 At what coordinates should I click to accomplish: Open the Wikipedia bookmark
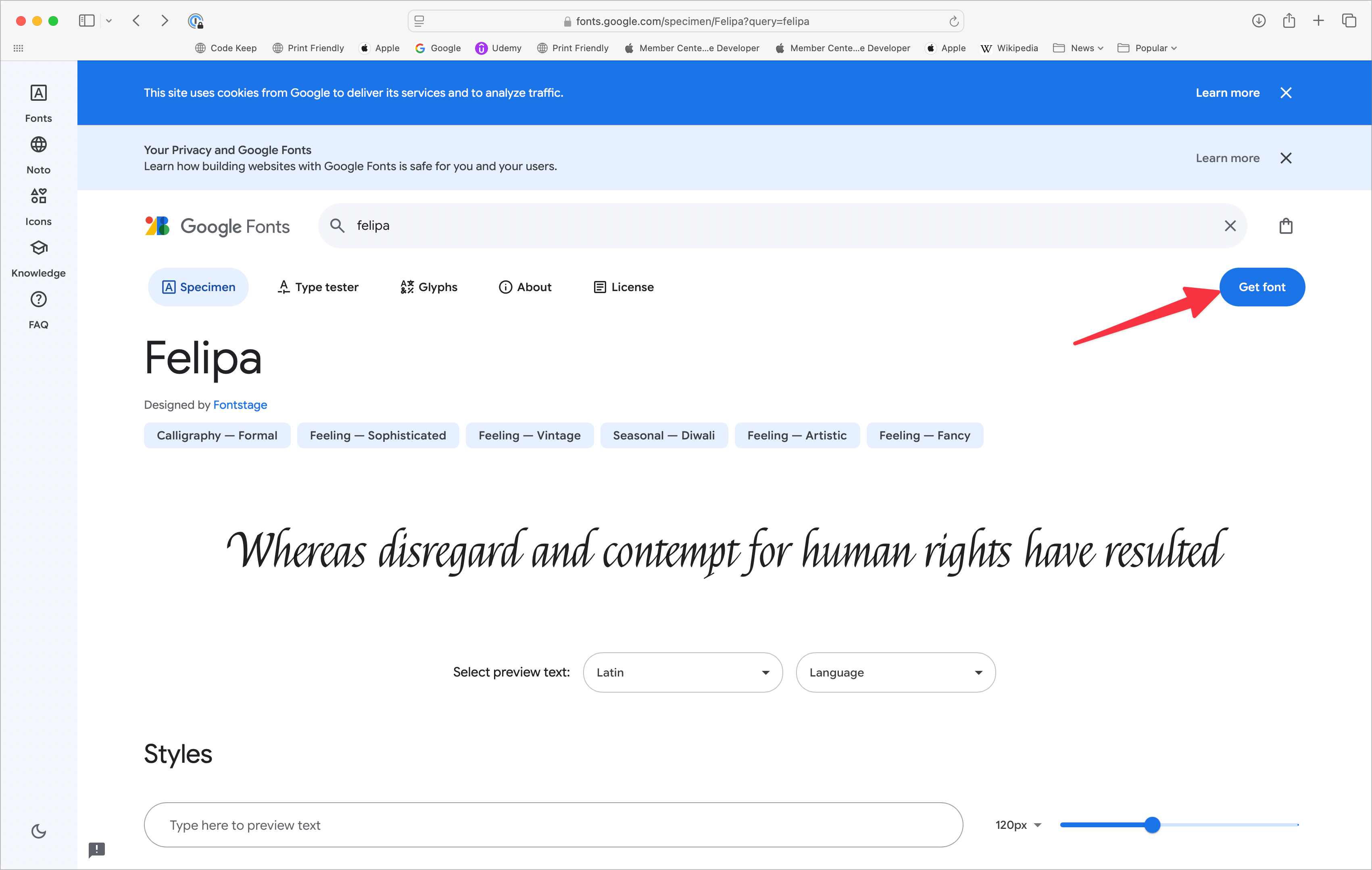[1009, 48]
